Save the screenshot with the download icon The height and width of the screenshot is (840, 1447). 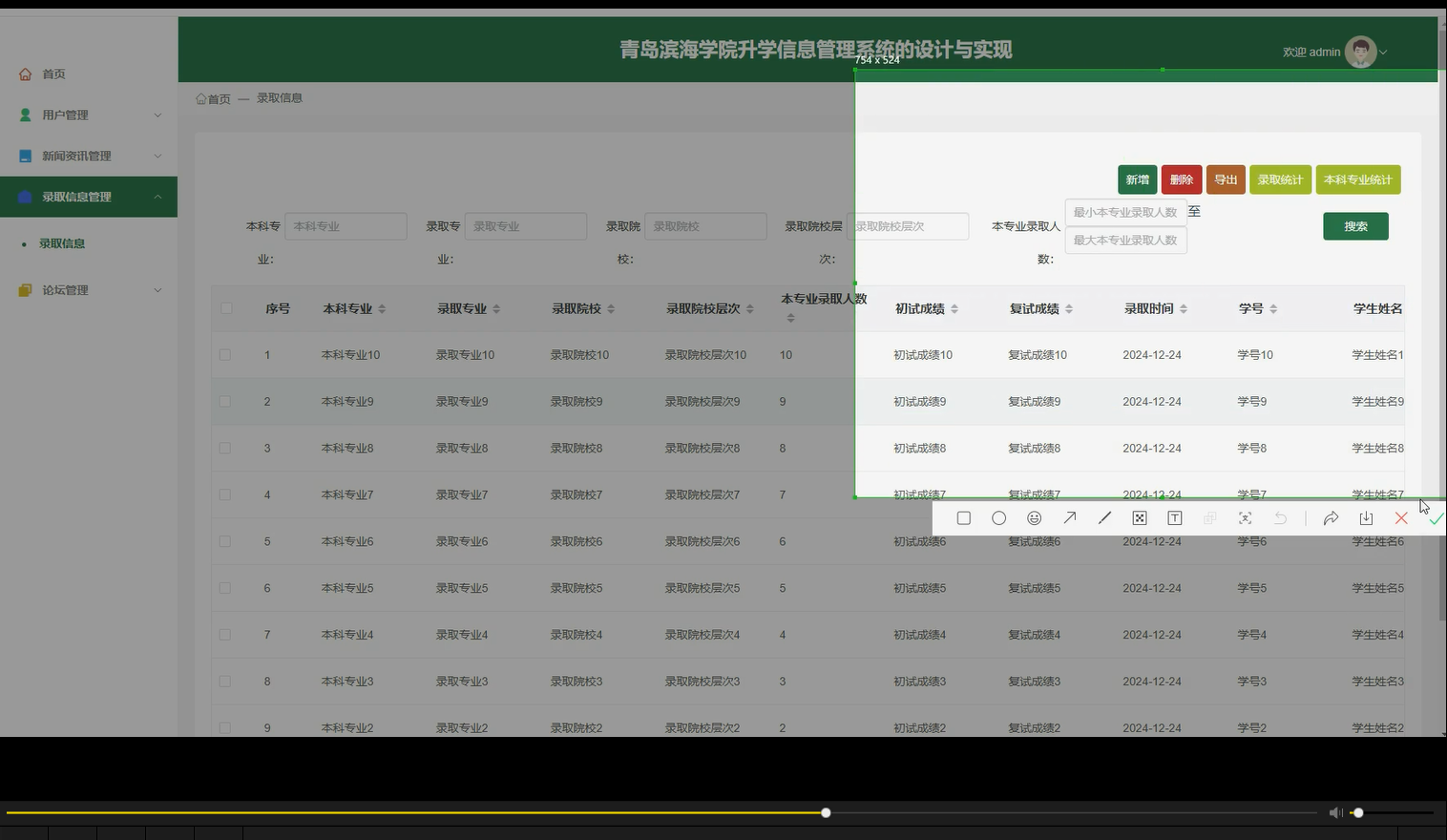tap(1365, 517)
